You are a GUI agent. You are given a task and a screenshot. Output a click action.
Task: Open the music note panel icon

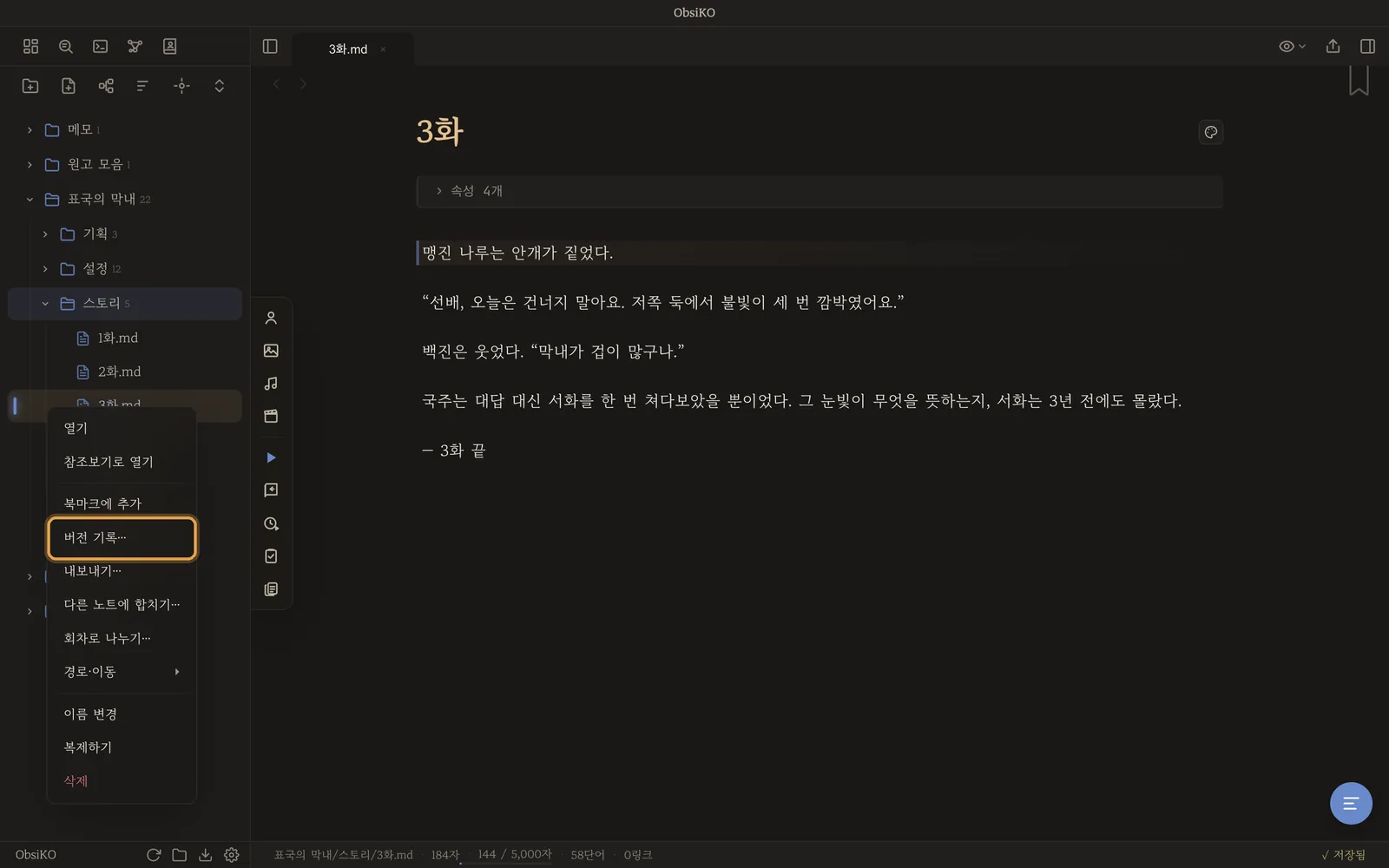tap(271, 384)
